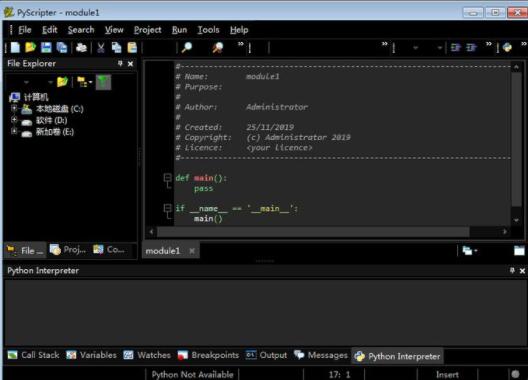
Task: Open the Project menu
Action: click(x=147, y=30)
